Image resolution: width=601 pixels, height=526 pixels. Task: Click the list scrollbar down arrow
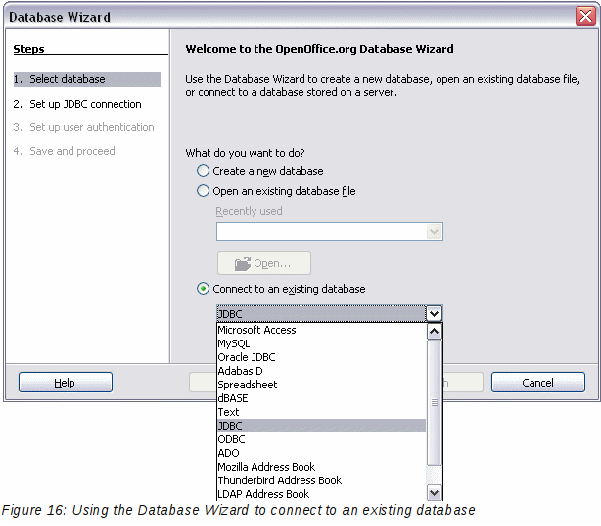point(434,492)
